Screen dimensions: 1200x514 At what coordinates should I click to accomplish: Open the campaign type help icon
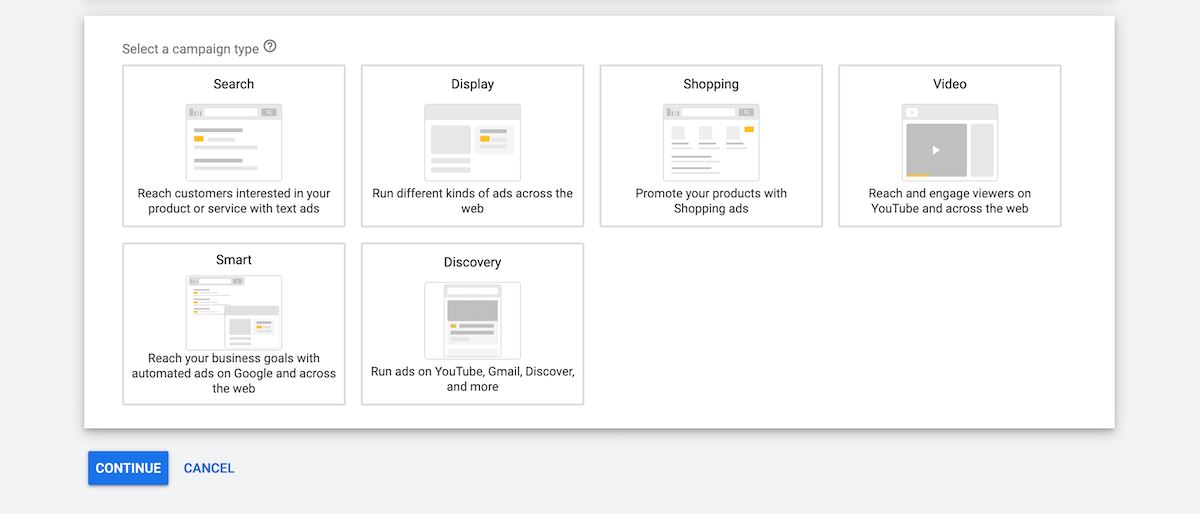pos(270,47)
